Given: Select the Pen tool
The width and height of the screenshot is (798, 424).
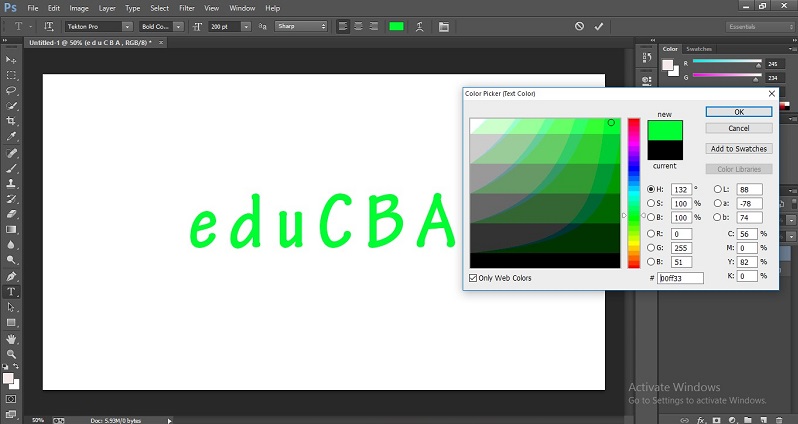Looking at the screenshot, I should click(11, 276).
